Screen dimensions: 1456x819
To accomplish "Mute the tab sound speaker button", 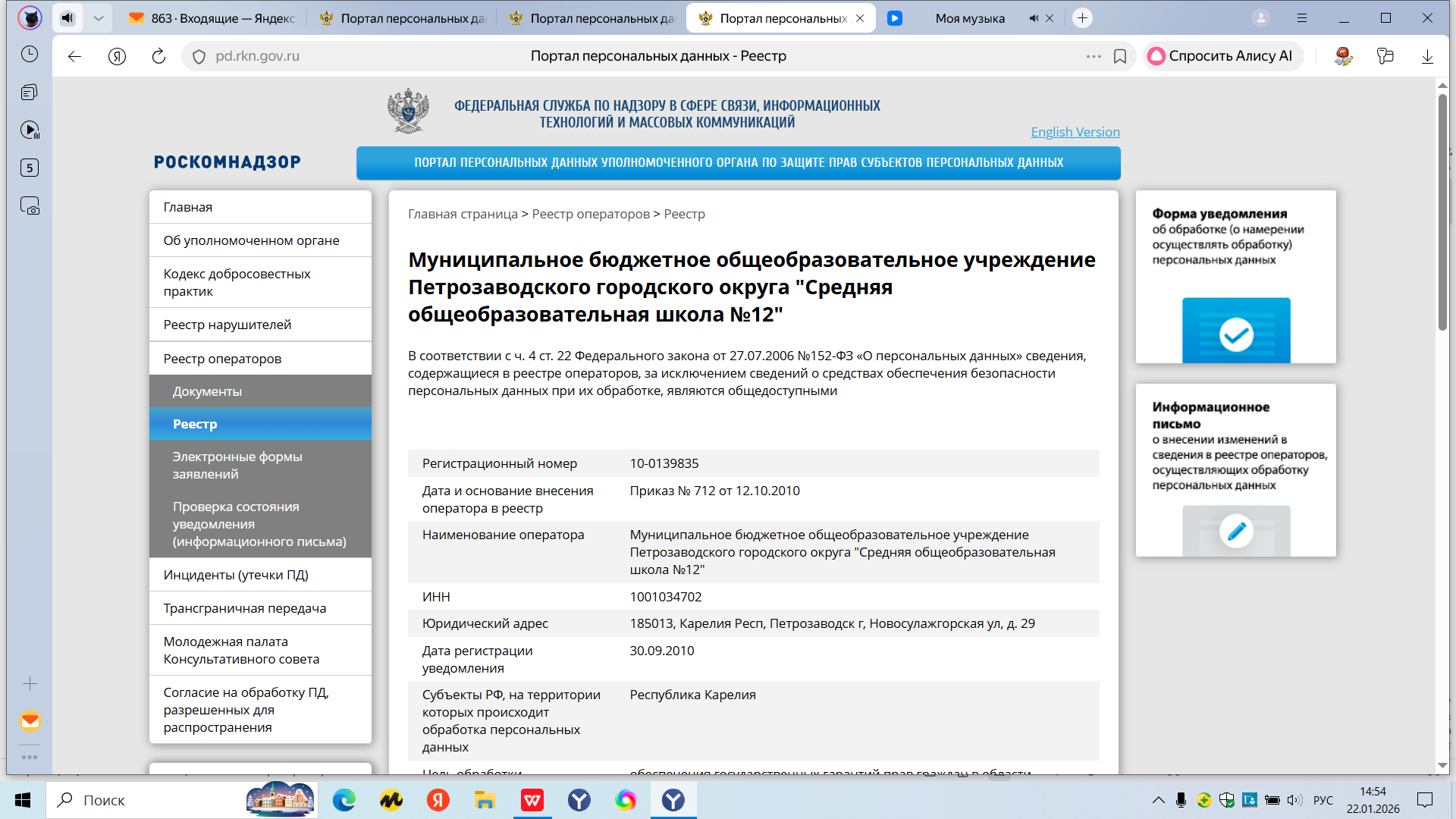I will [67, 17].
